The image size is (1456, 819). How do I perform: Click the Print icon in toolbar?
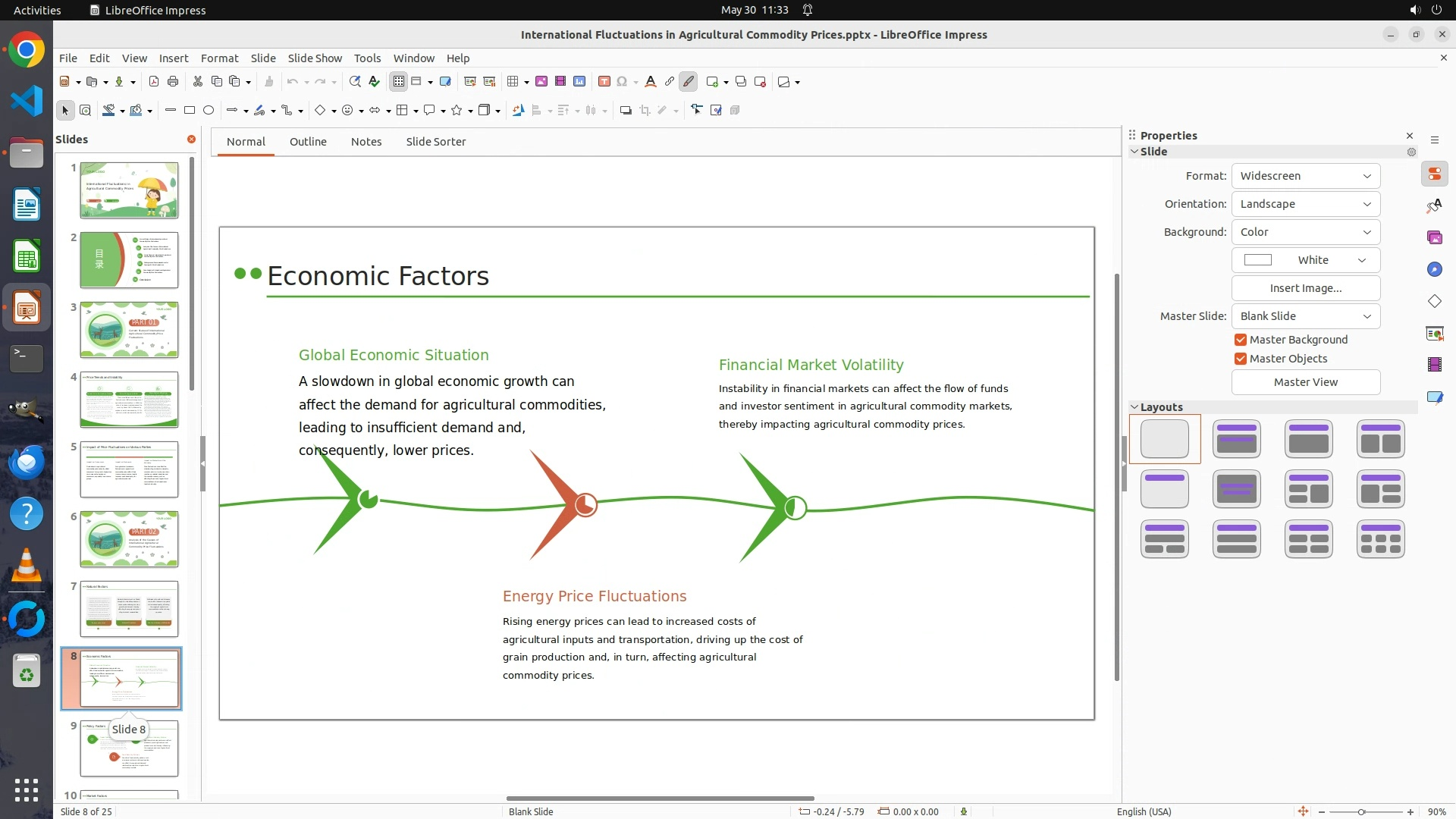pos(173,82)
